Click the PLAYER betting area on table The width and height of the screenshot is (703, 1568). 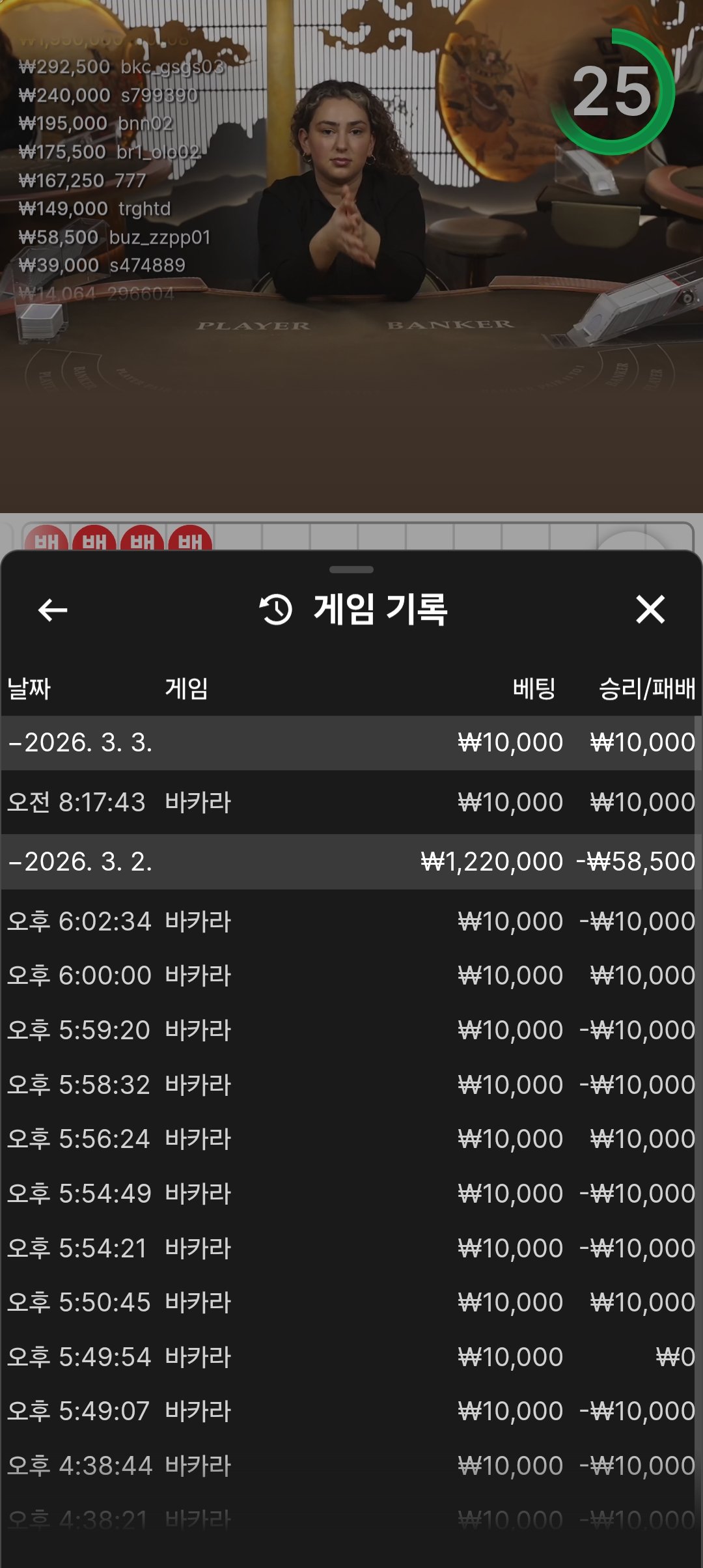[253, 326]
